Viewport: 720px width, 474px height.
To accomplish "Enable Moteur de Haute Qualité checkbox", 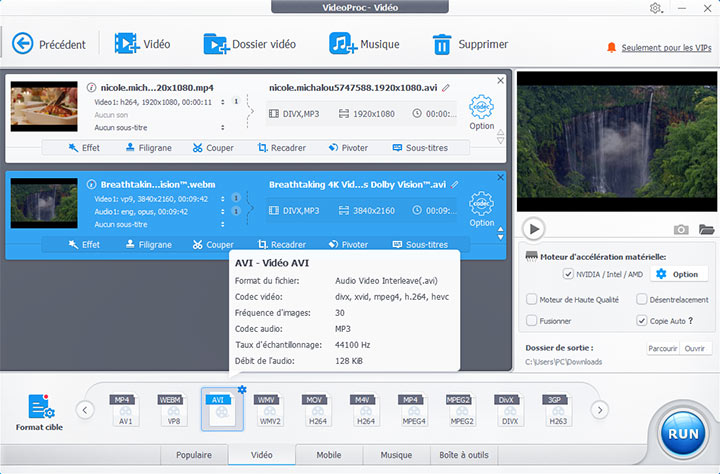I will click(x=531, y=299).
